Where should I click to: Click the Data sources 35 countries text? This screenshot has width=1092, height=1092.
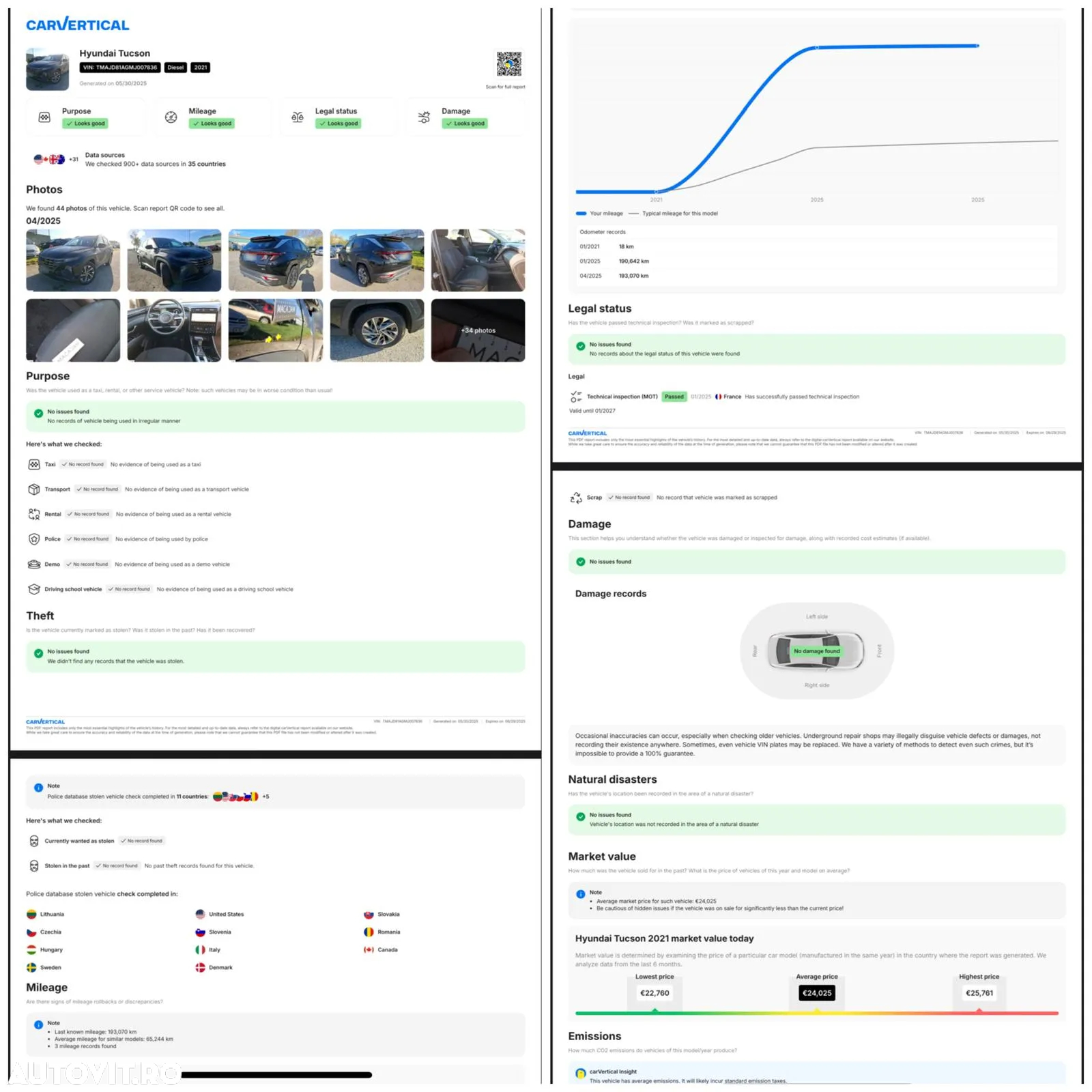pyautogui.click(x=155, y=164)
